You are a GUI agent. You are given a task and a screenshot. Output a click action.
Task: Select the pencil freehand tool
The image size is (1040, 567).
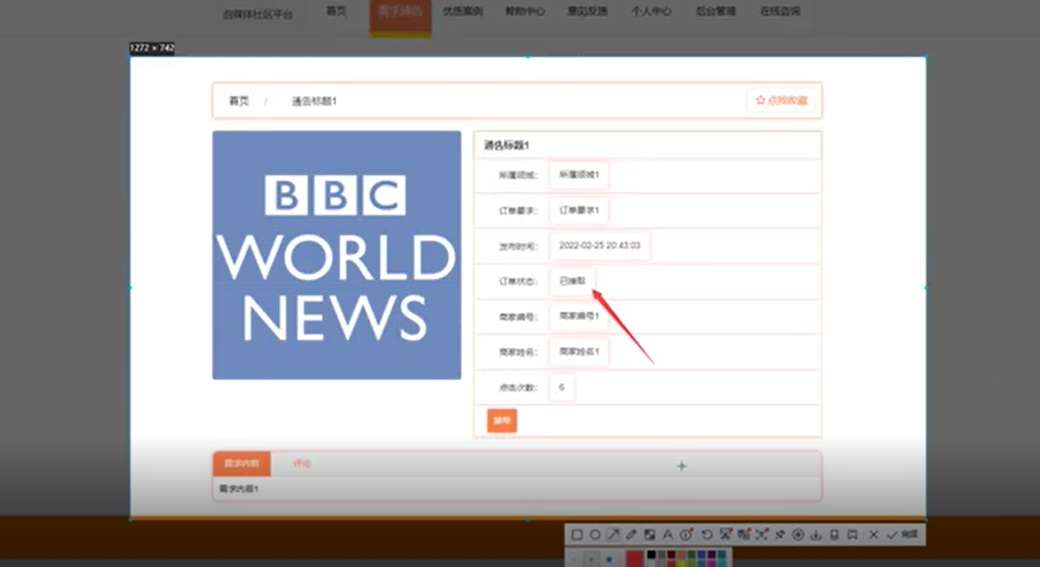(631, 535)
